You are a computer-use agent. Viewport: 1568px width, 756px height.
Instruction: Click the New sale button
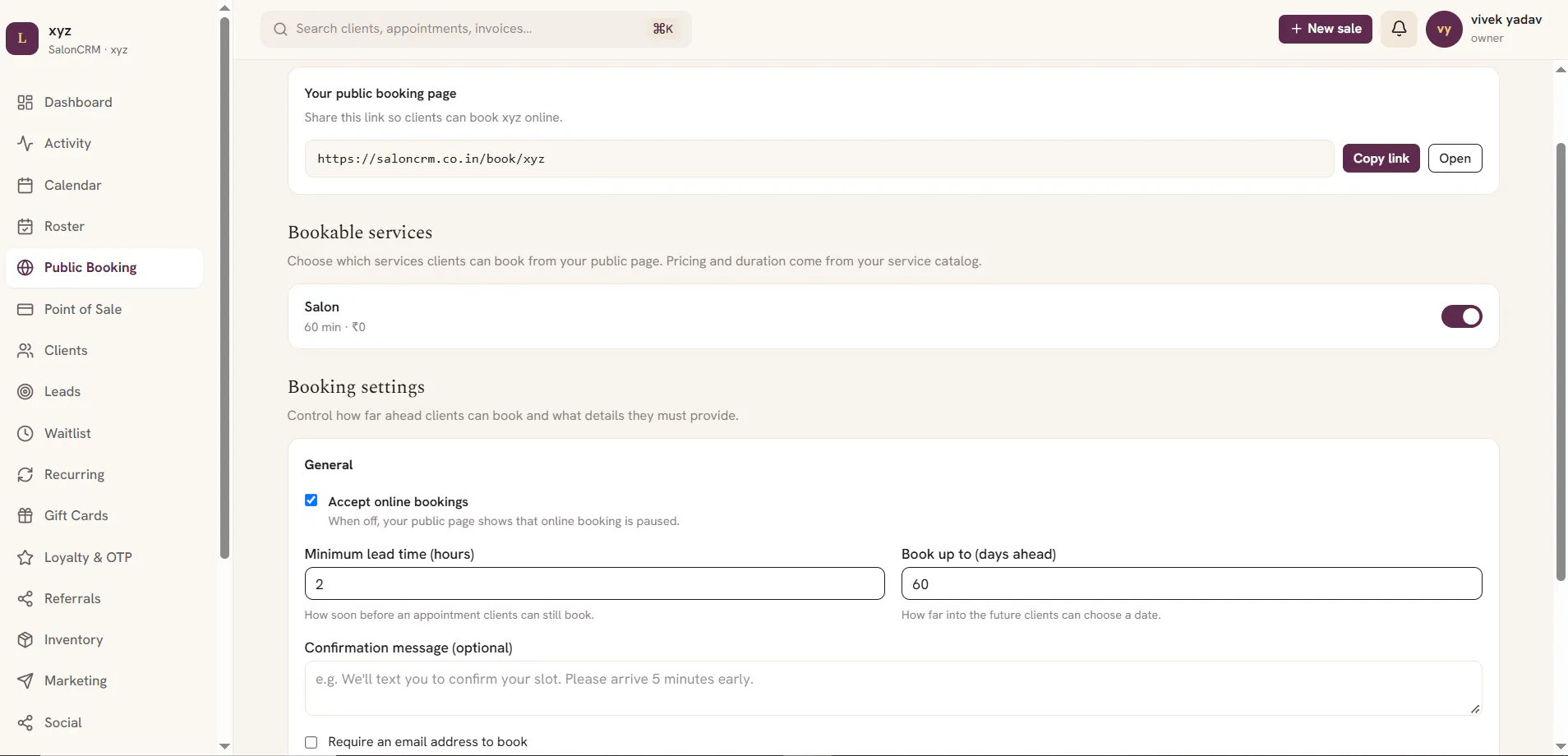(x=1325, y=29)
